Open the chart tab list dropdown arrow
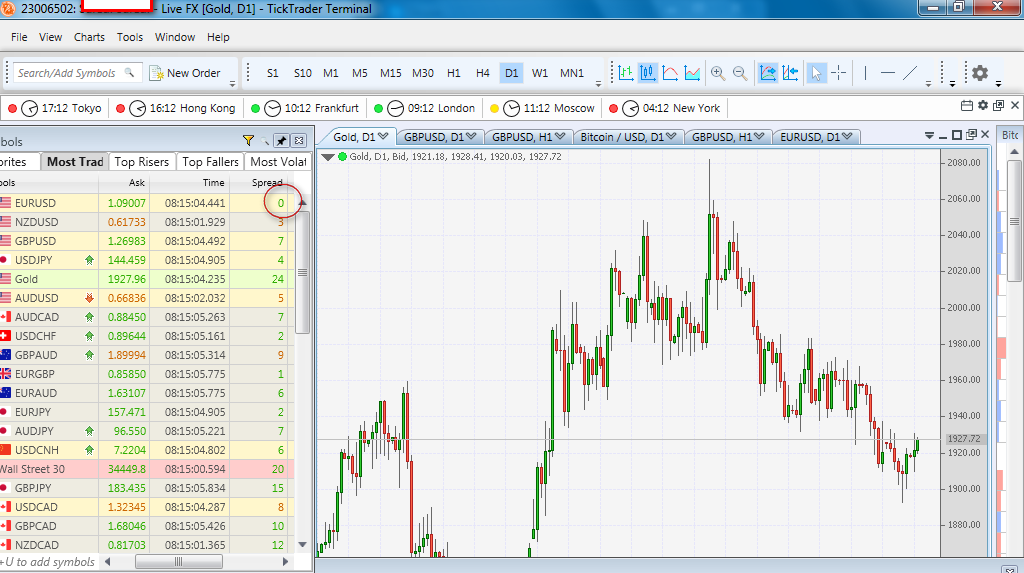 pyautogui.click(x=929, y=136)
